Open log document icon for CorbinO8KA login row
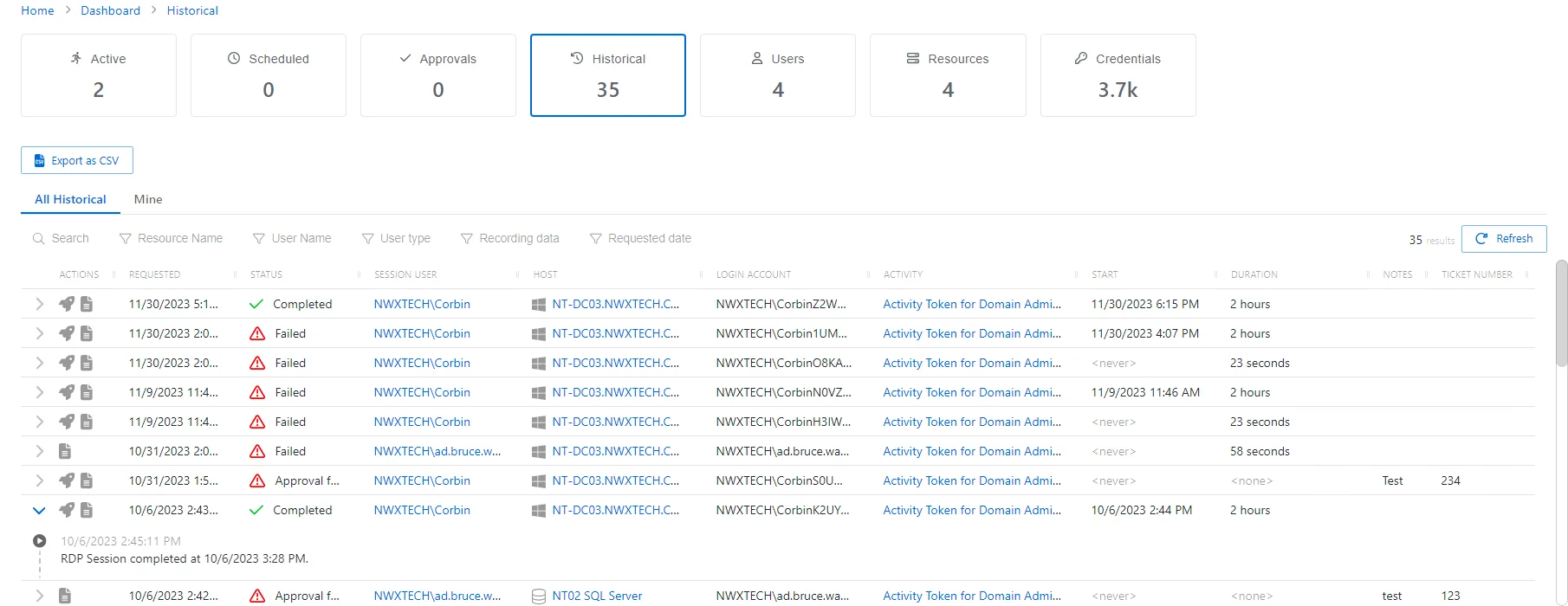This screenshot has width=1568, height=606. click(x=87, y=363)
